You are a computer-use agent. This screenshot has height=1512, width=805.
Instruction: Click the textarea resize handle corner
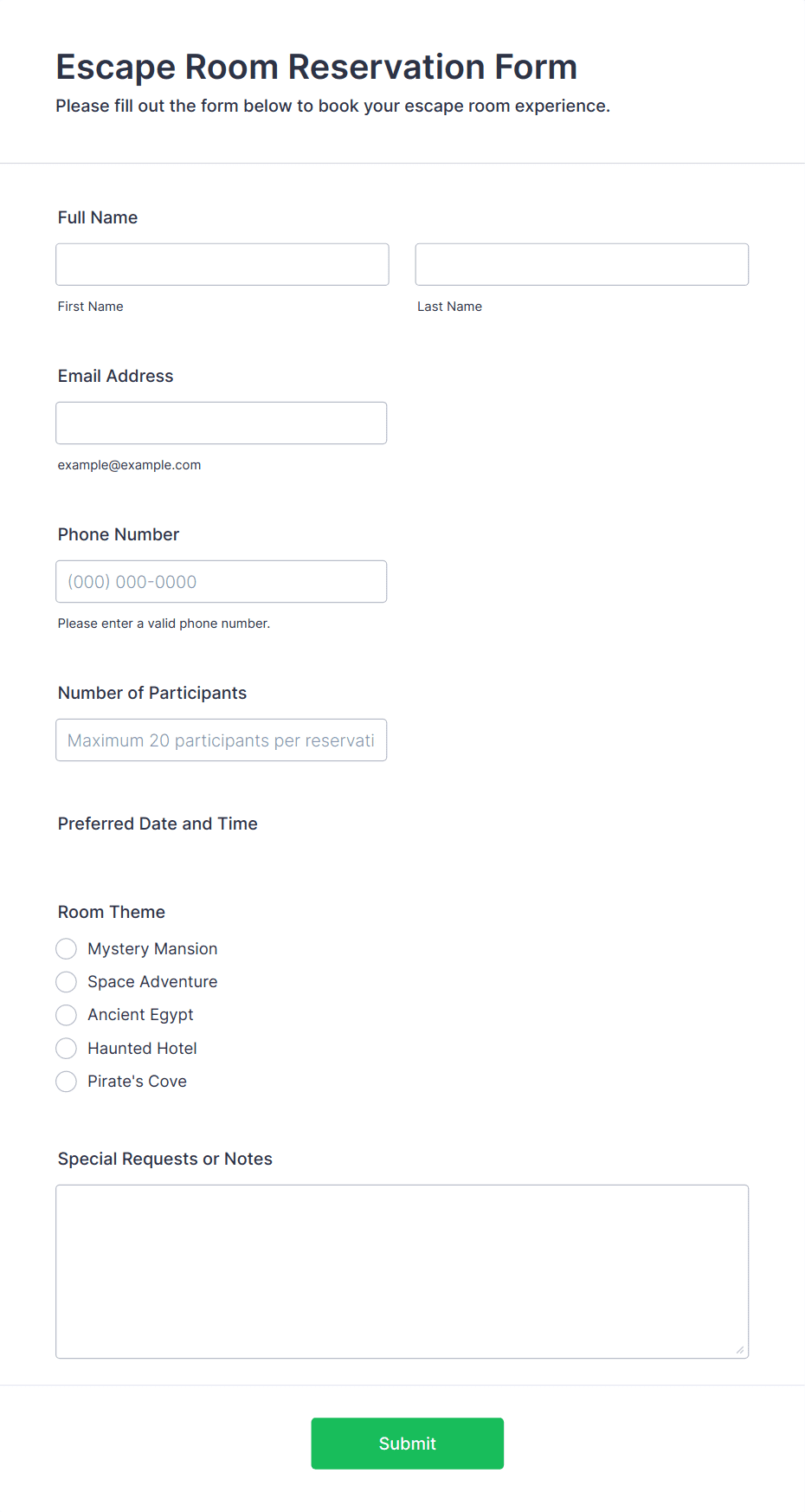(x=740, y=1349)
